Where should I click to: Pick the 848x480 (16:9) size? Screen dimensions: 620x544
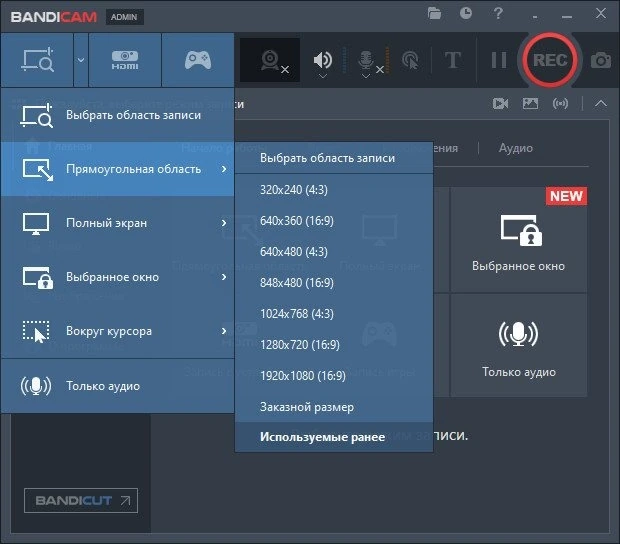pos(334,283)
